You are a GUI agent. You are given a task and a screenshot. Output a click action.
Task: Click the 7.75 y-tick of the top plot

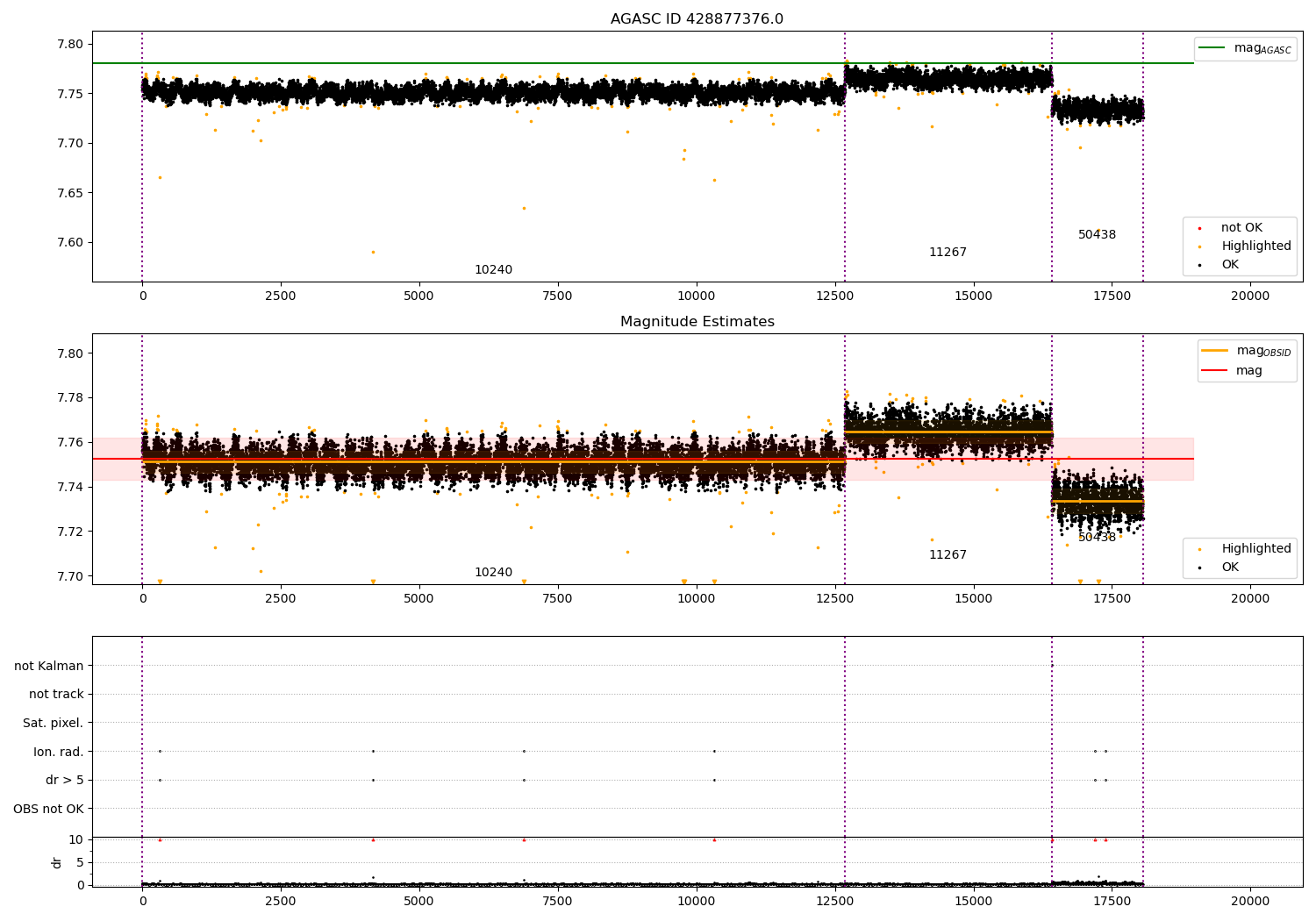70,94
